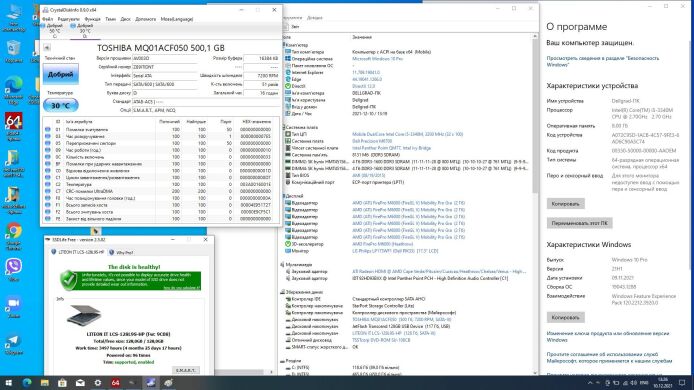Click the firmware version field in CrystalDiskInfo
The width and height of the screenshot is (694, 390).
pyautogui.click(x=165, y=58)
